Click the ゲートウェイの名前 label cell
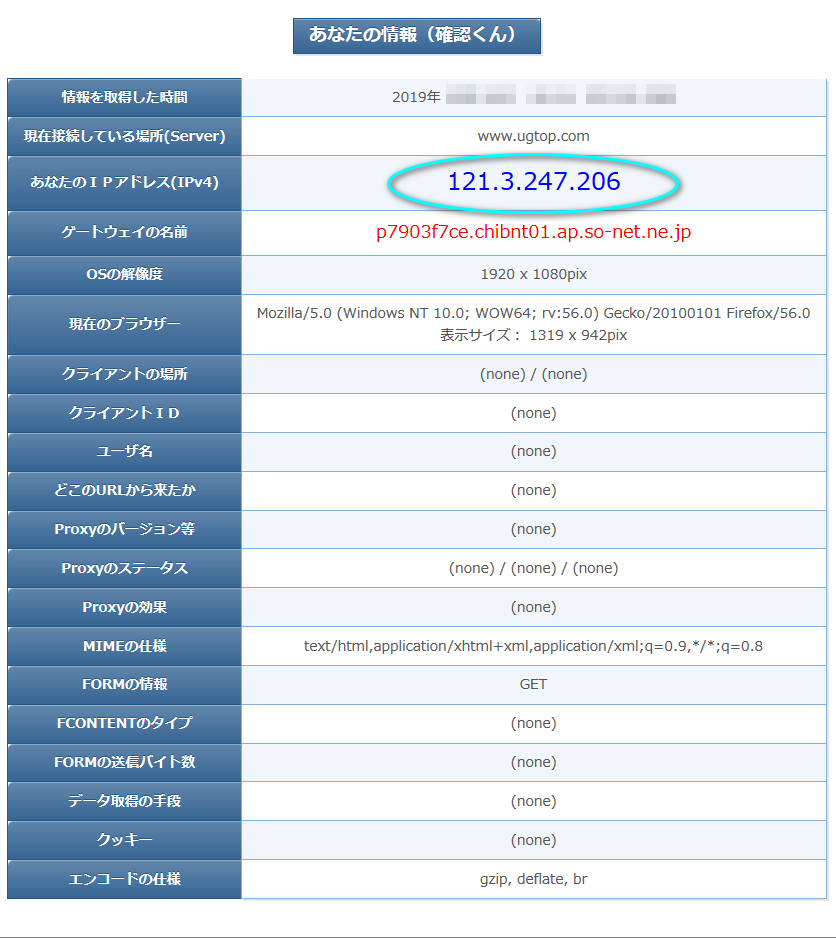The height and width of the screenshot is (938, 836). click(124, 232)
